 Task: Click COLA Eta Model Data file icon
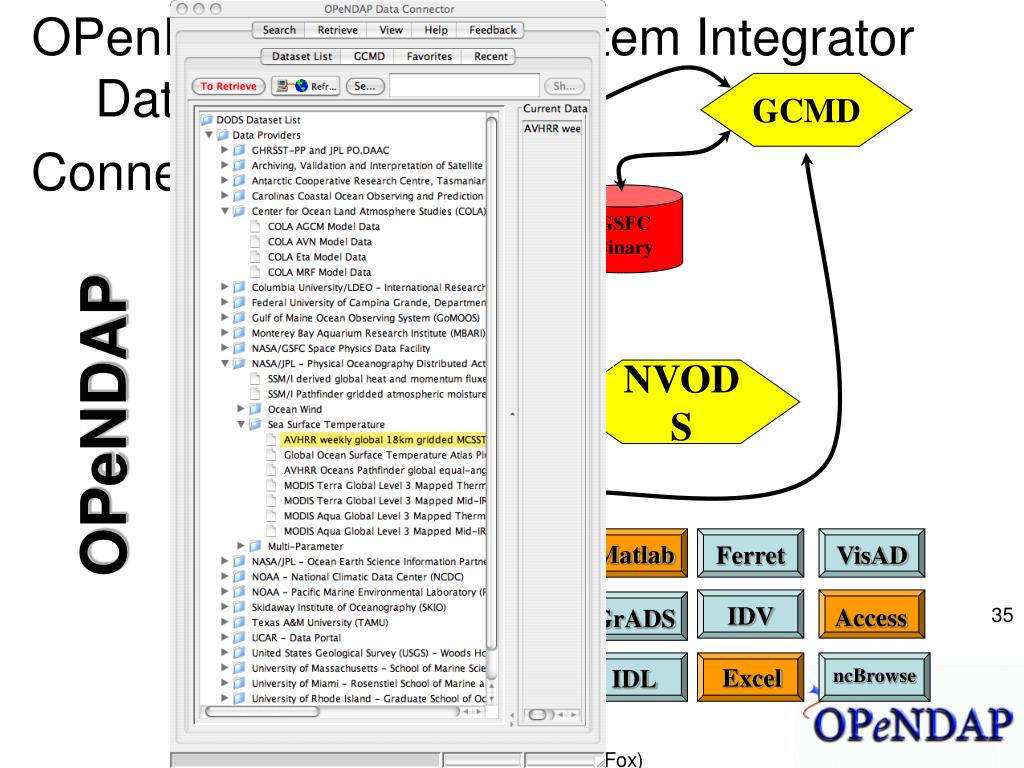coord(255,257)
